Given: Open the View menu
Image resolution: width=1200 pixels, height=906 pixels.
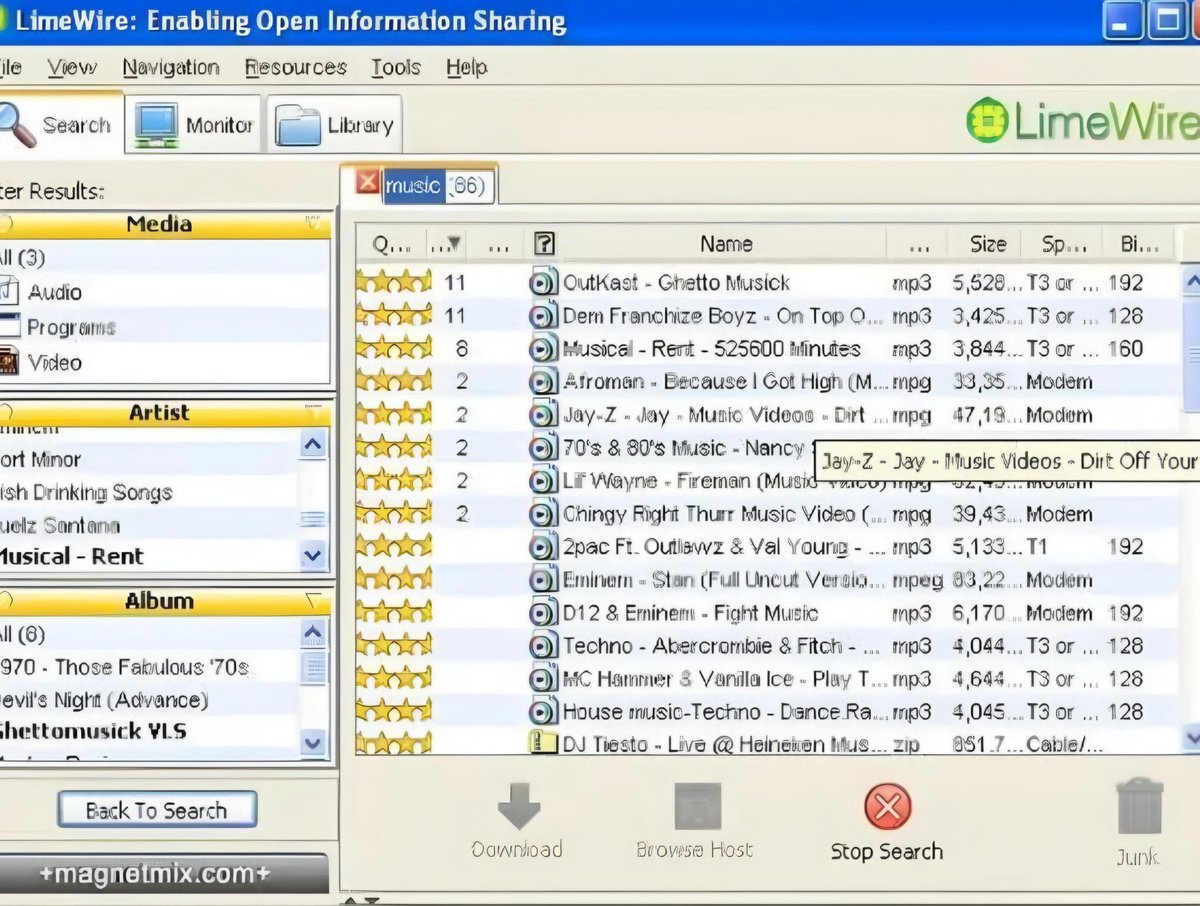Looking at the screenshot, I should (x=72, y=68).
